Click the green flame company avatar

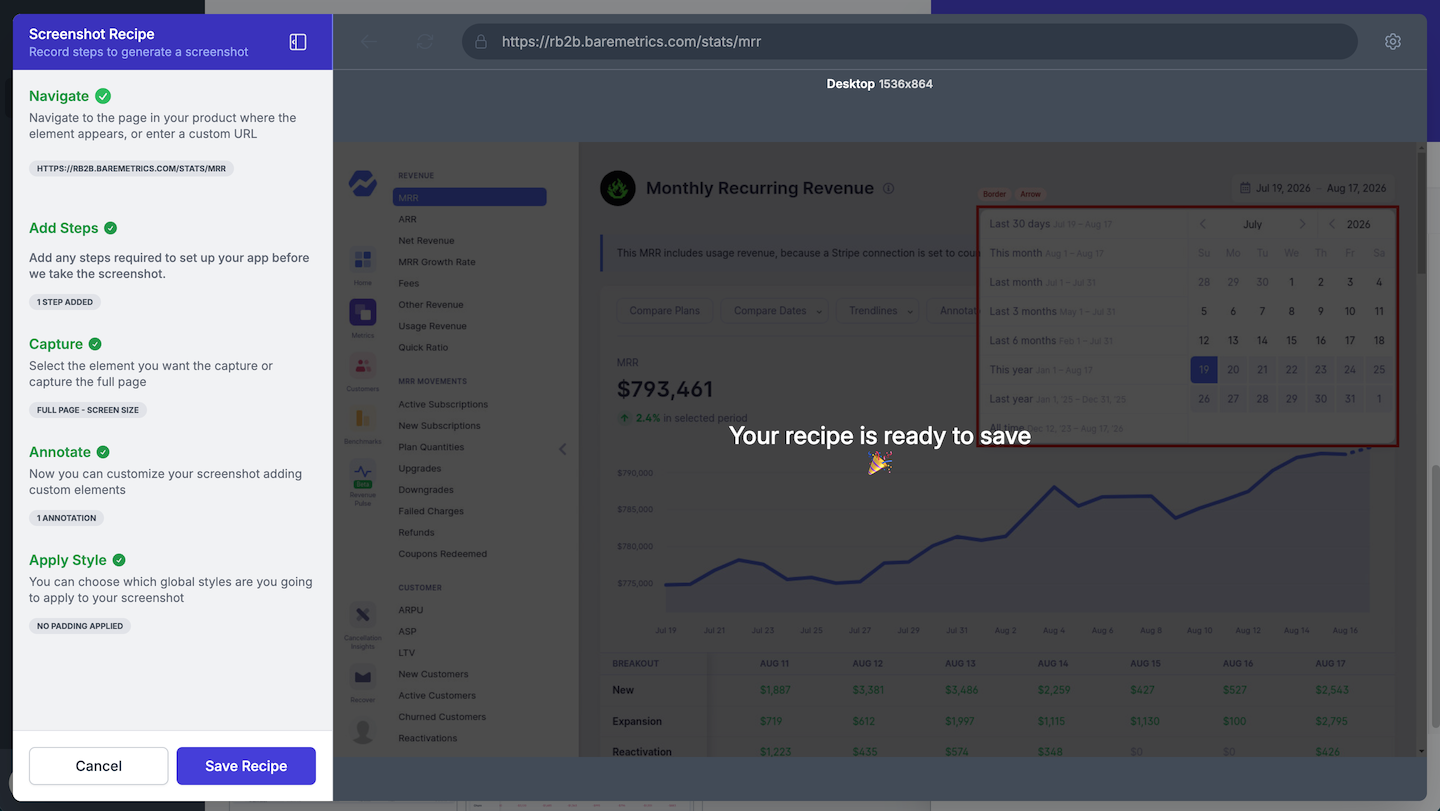click(x=617, y=188)
